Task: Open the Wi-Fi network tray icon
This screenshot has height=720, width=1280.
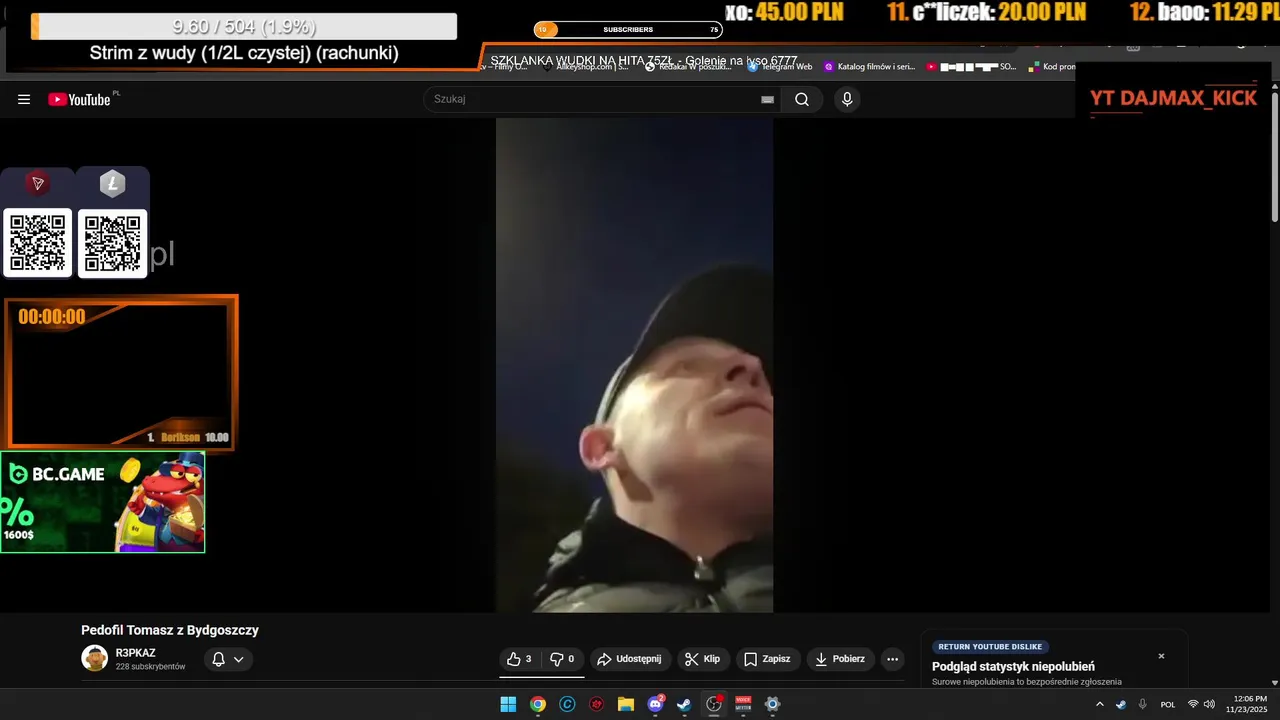Action: pos(1193,704)
